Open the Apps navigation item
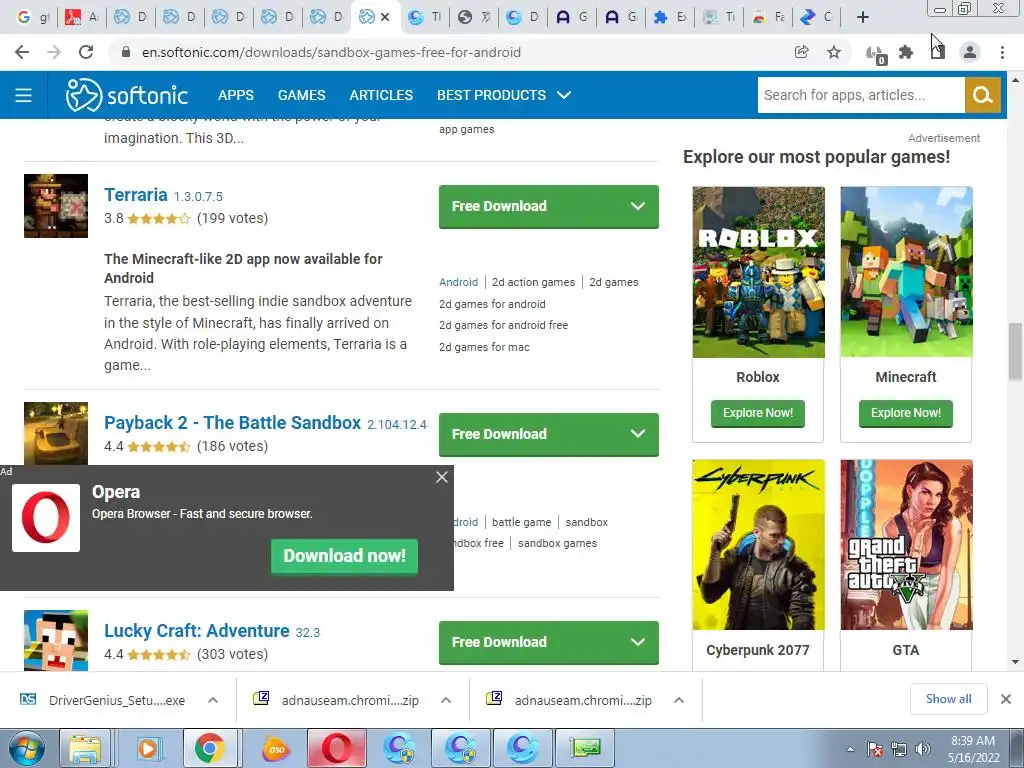 coord(236,95)
